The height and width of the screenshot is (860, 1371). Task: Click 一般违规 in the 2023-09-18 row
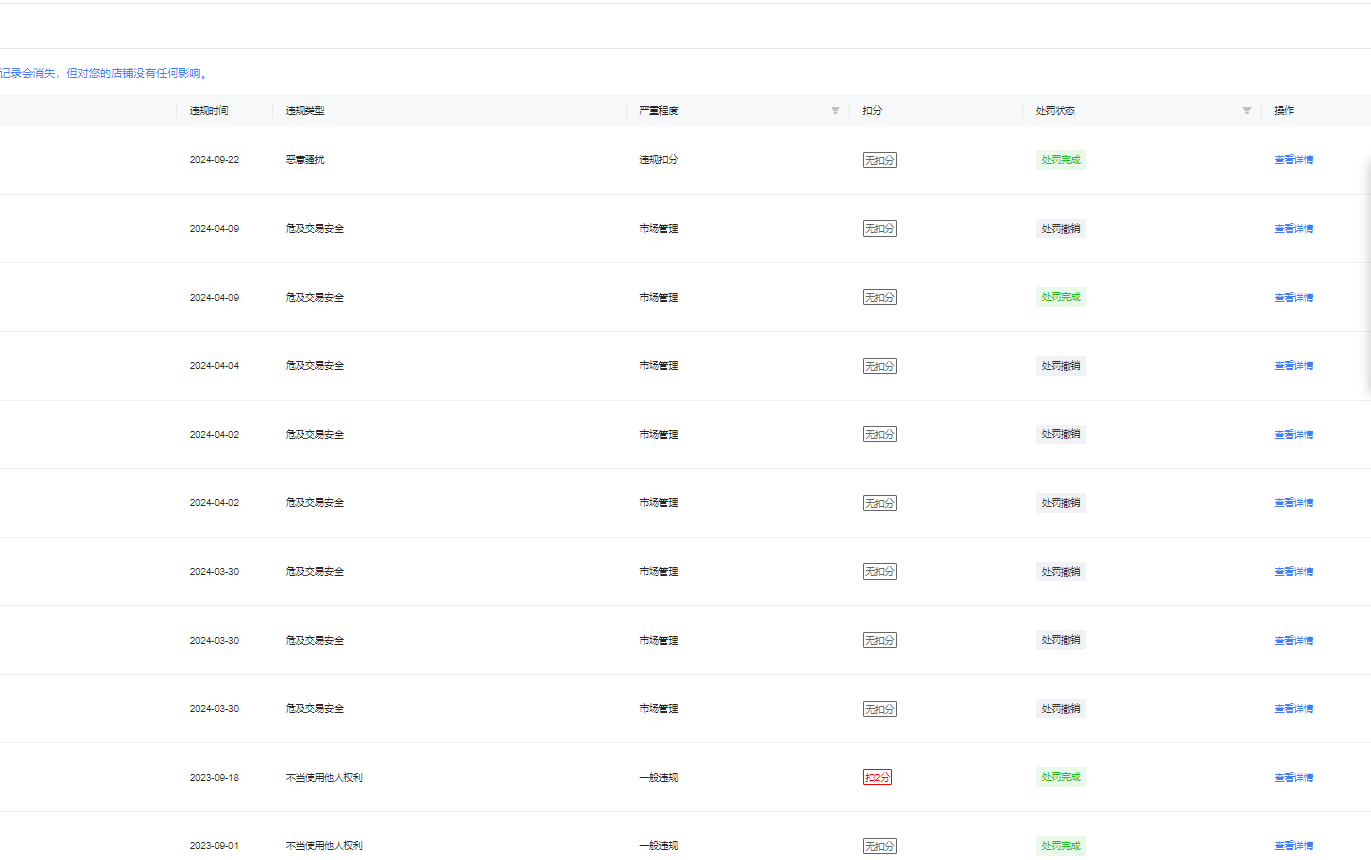pos(658,778)
